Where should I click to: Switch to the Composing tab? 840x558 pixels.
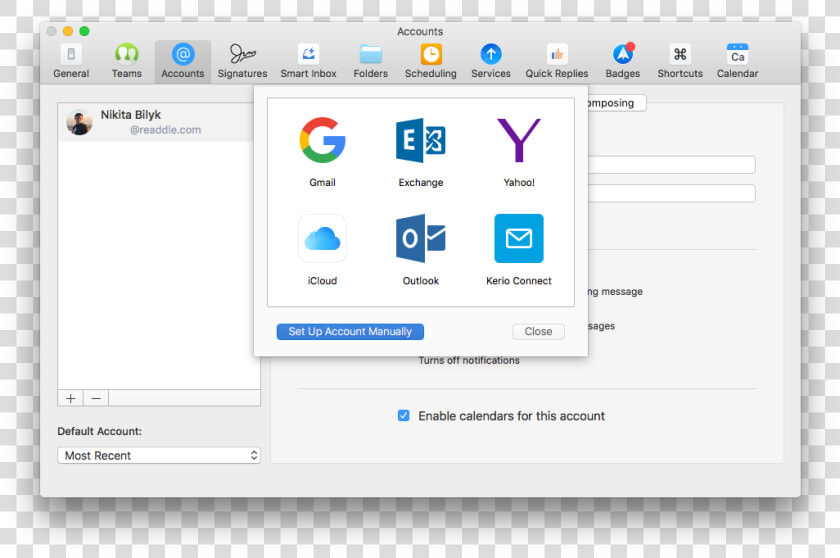(616, 103)
